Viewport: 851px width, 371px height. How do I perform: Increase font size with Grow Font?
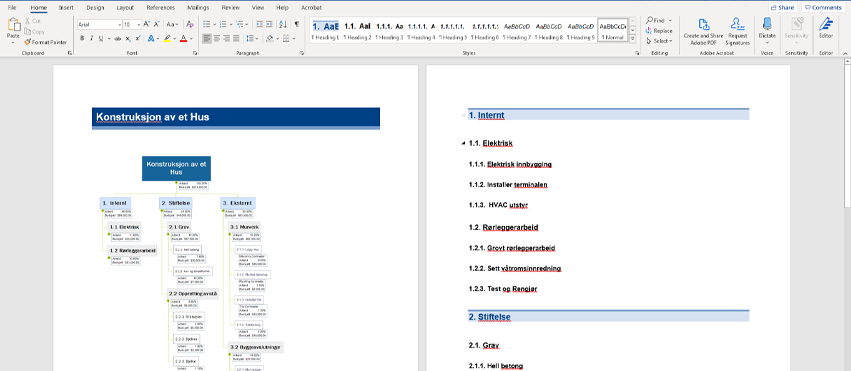(x=147, y=24)
